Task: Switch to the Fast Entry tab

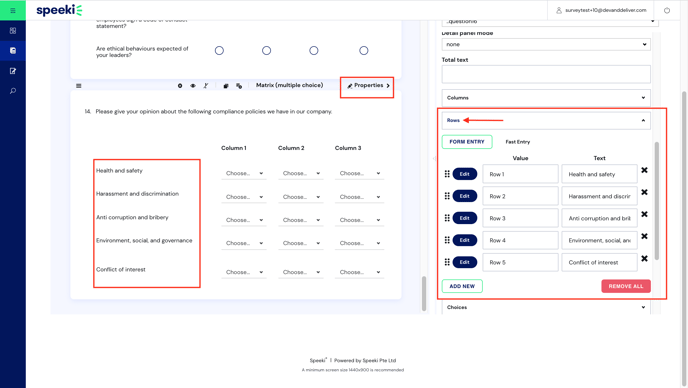Action: coord(517,142)
